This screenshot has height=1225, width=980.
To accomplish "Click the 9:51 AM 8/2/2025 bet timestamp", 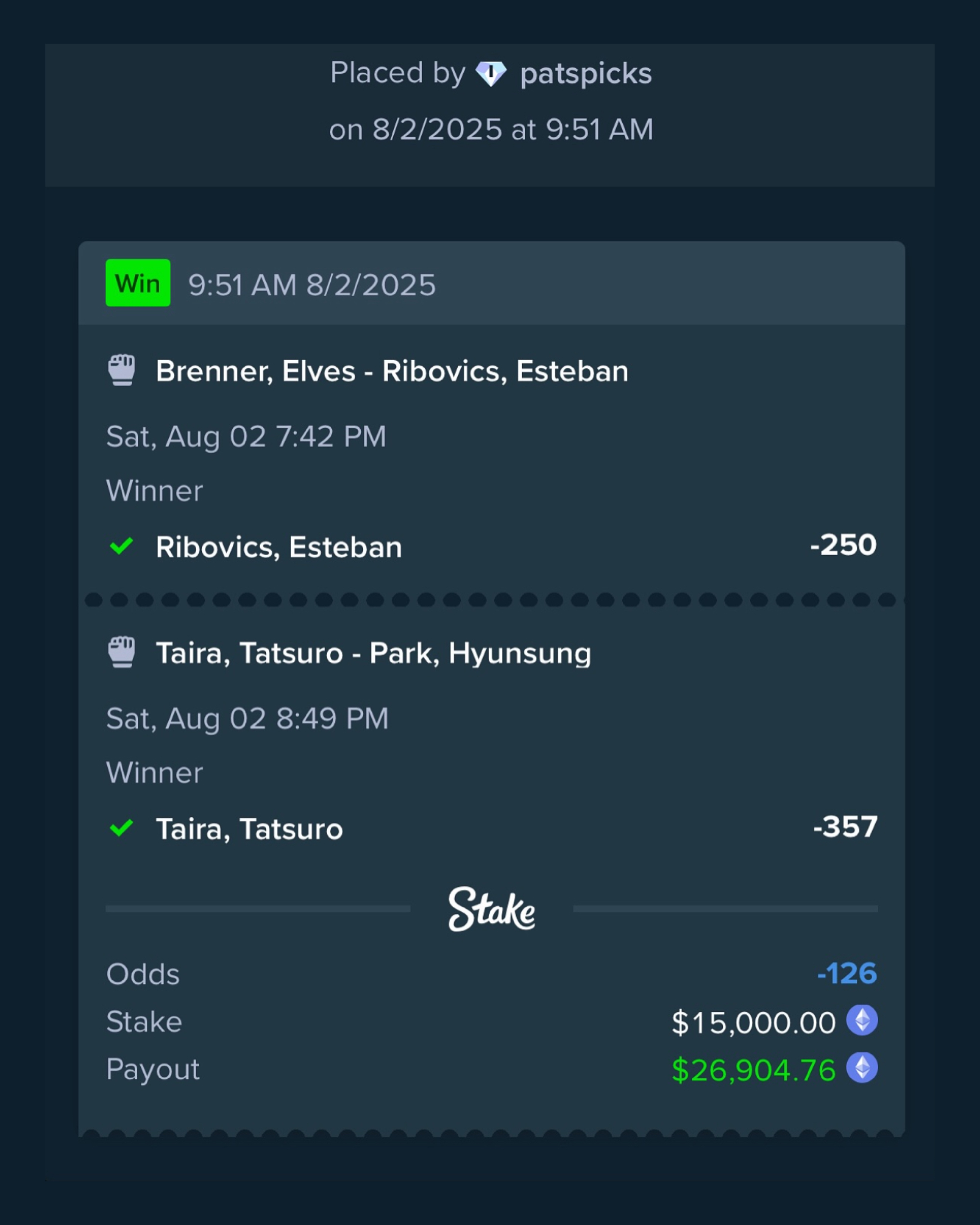I will (312, 285).
